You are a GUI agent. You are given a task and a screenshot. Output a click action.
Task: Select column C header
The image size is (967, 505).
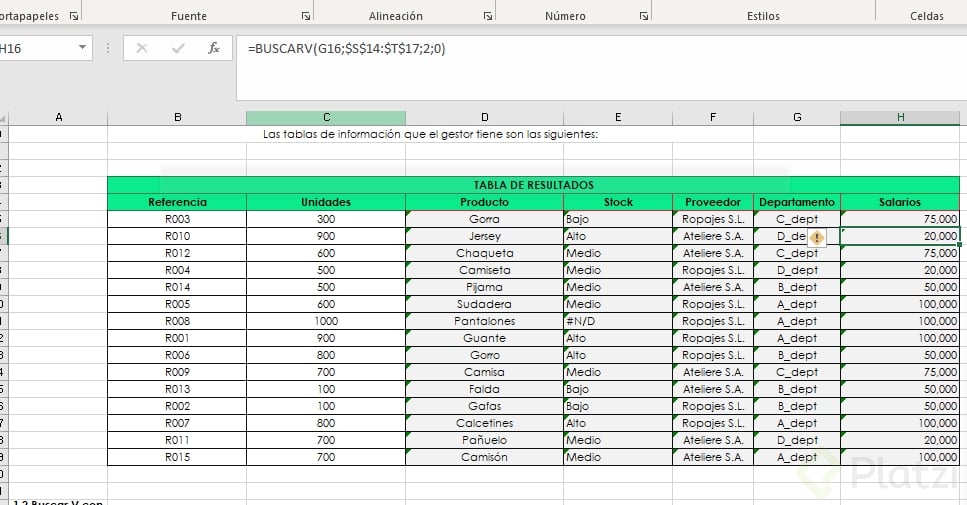click(x=326, y=117)
